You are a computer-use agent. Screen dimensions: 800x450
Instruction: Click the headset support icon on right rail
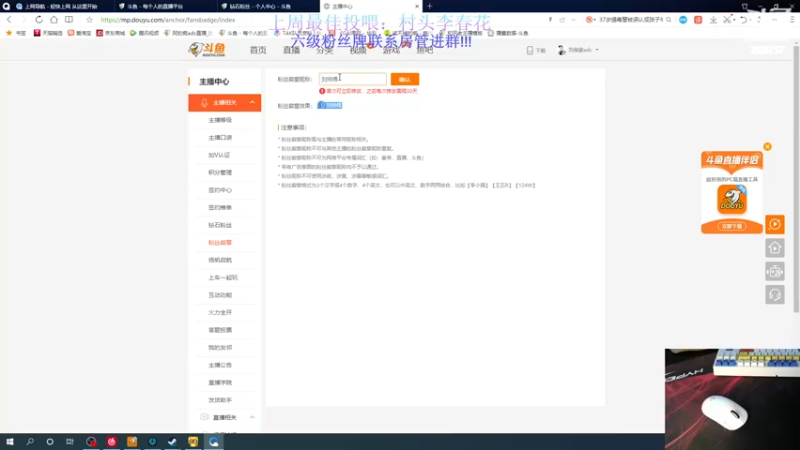click(774, 295)
